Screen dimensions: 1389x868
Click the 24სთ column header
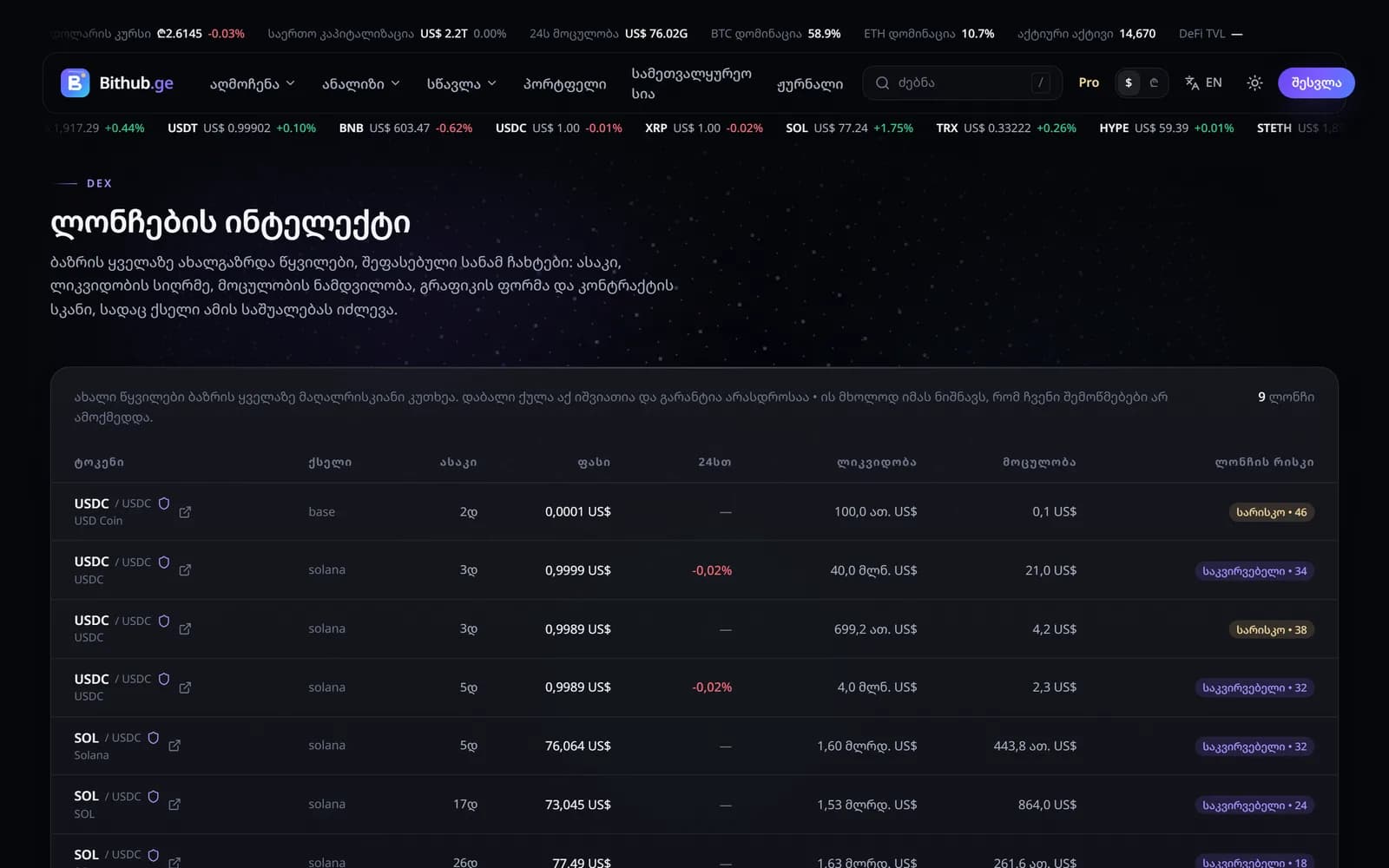click(x=714, y=462)
